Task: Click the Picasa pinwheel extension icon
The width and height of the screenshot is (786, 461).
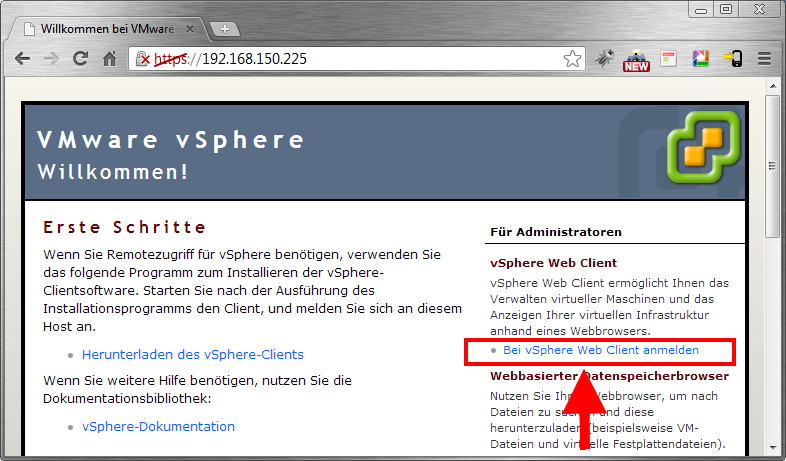Action: click(x=702, y=59)
